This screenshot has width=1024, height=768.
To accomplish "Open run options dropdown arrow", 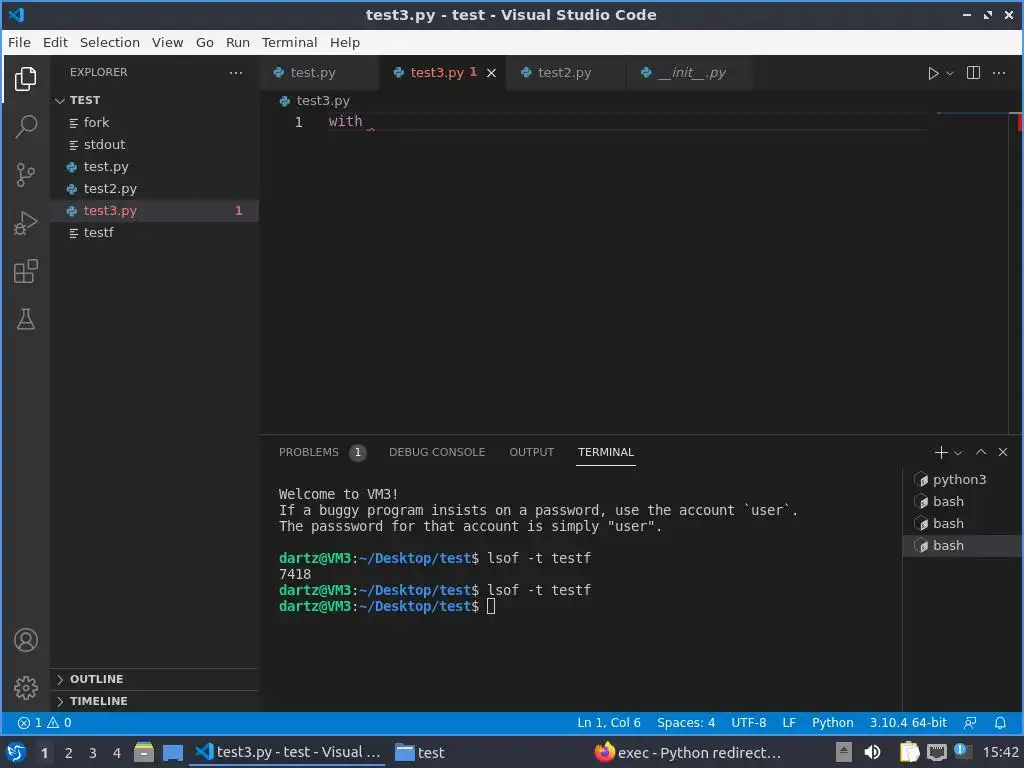I will pos(950,73).
